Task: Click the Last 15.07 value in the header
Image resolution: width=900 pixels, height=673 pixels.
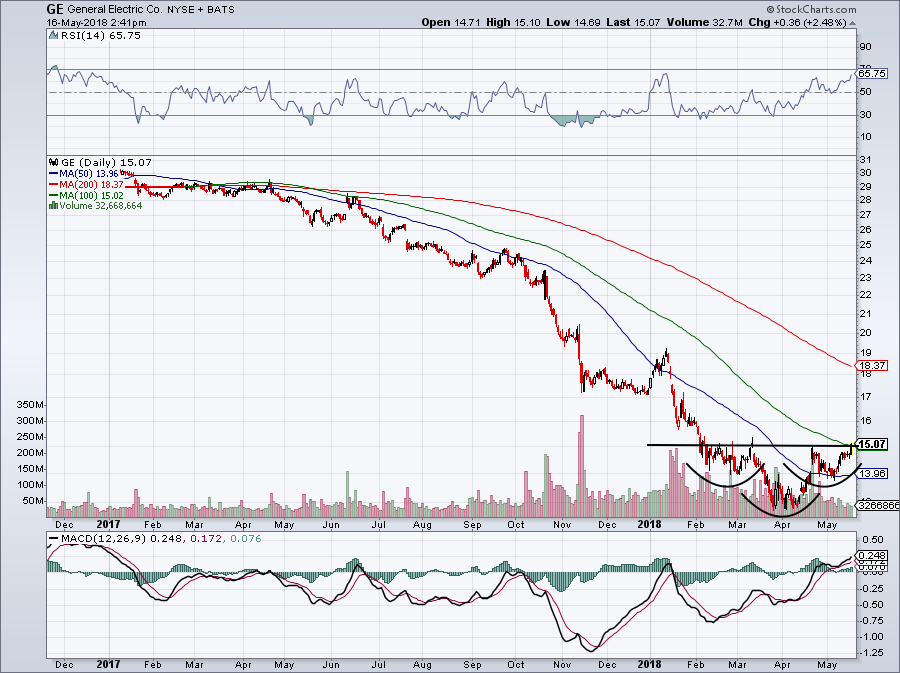Action: tap(633, 22)
